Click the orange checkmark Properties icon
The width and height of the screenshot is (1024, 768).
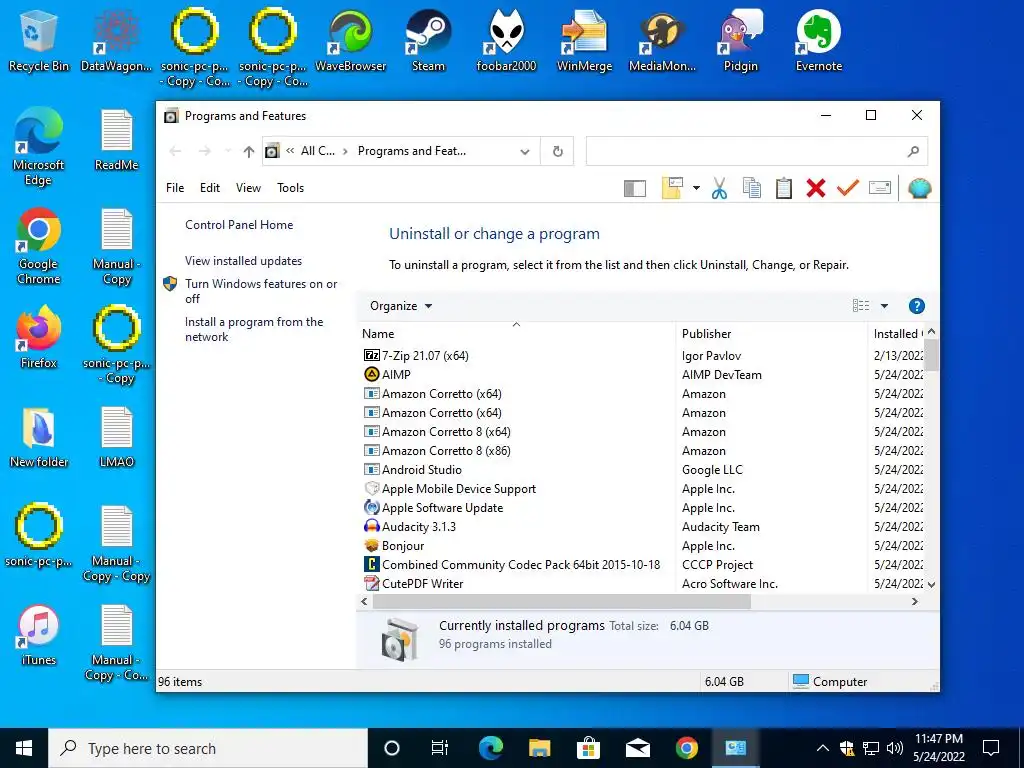[848, 189]
